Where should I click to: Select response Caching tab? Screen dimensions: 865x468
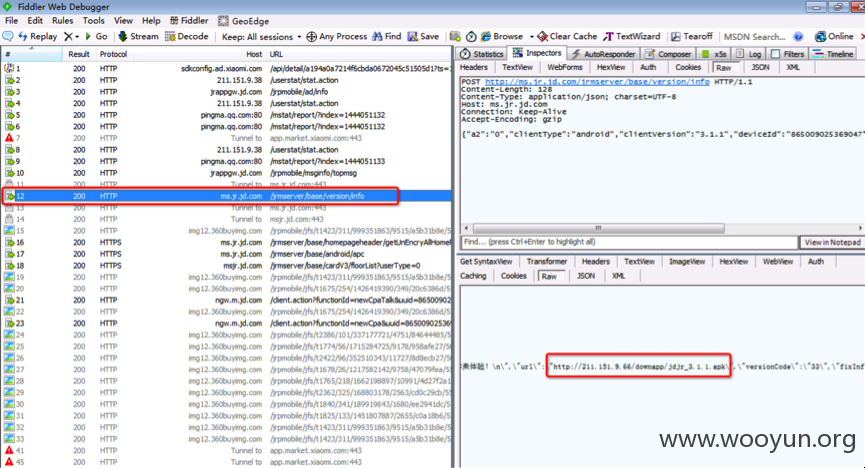click(473, 276)
